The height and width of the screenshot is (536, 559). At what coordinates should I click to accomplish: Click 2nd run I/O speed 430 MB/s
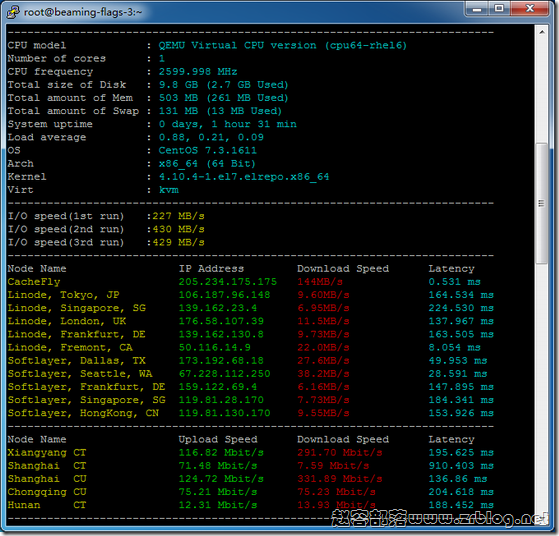[178, 229]
